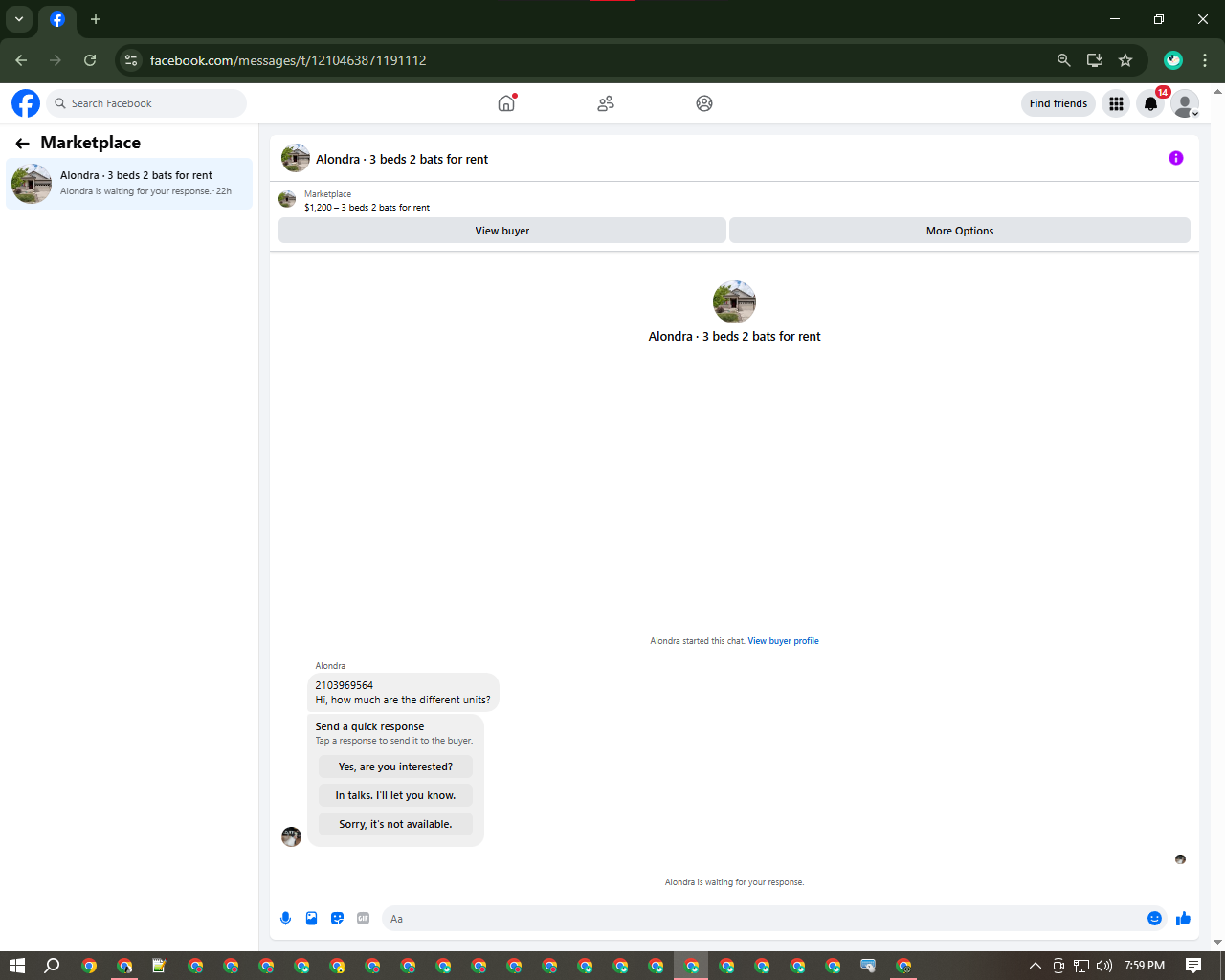Go back with the browser back arrow
Image resolution: width=1225 pixels, height=980 pixels.
(21, 60)
